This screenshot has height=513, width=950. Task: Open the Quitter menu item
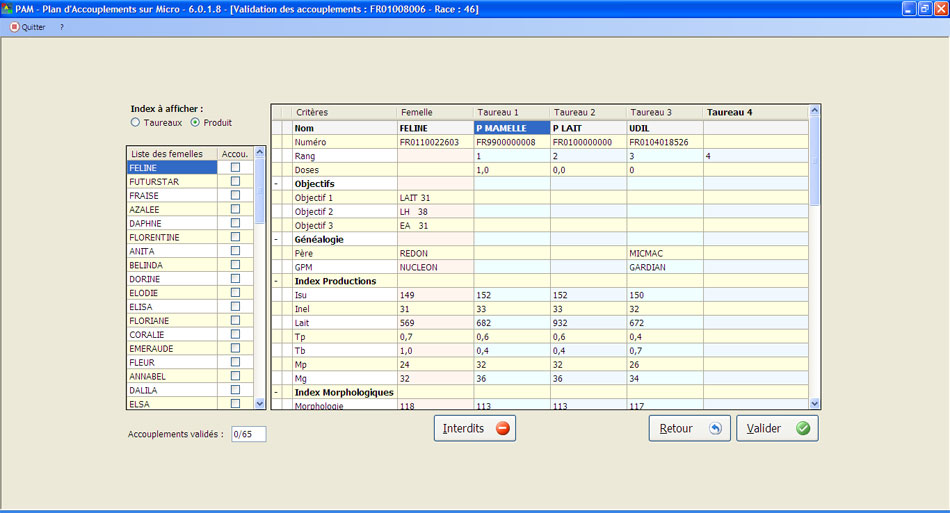pos(33,27)
